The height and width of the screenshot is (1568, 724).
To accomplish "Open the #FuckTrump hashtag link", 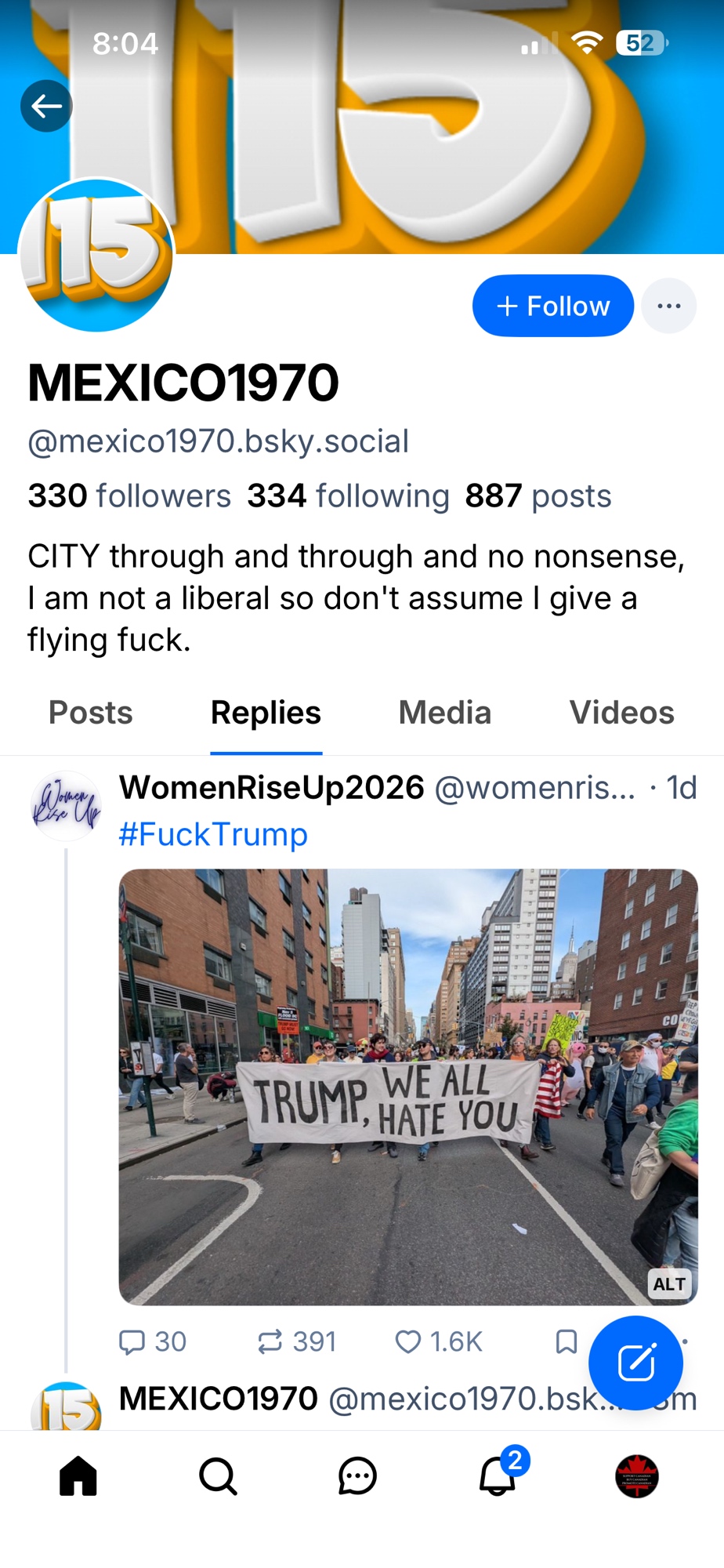I will pyautogui.click(x=213, y=835).
